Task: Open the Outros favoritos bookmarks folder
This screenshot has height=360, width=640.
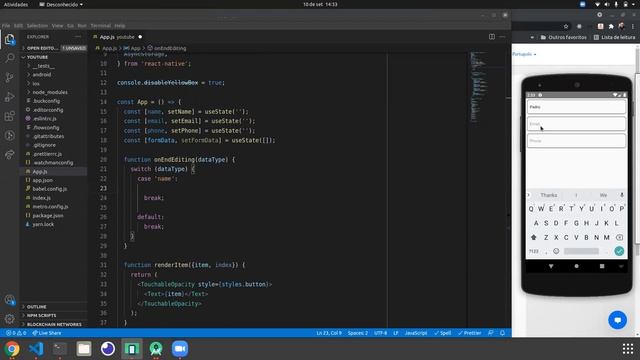Action: (563, 37)
